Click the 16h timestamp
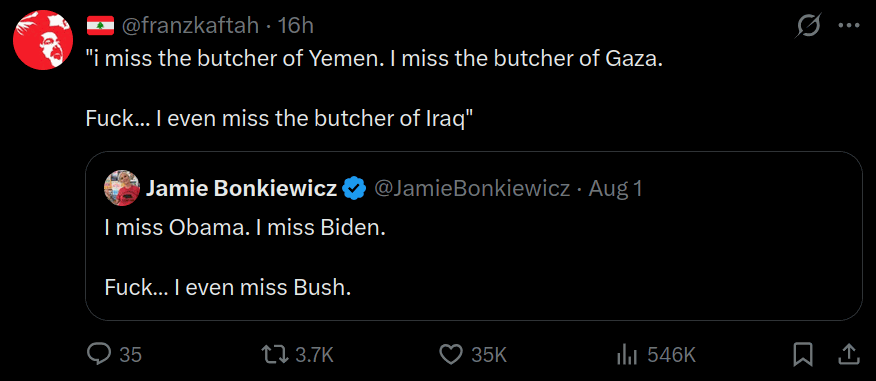The height and width of the screenshot is (381, 876). coord(295,25)
